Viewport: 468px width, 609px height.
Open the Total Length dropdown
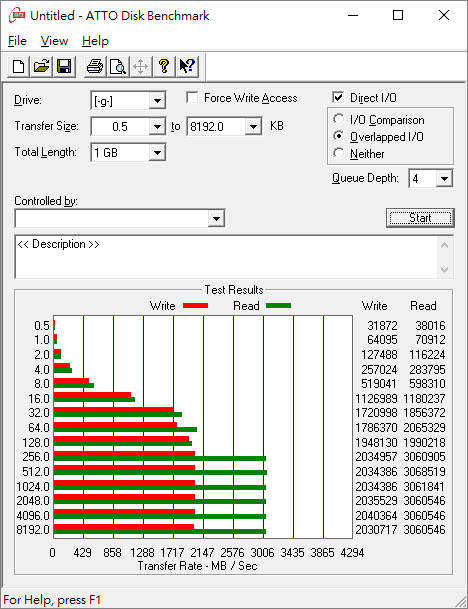(x=157, y=153)
